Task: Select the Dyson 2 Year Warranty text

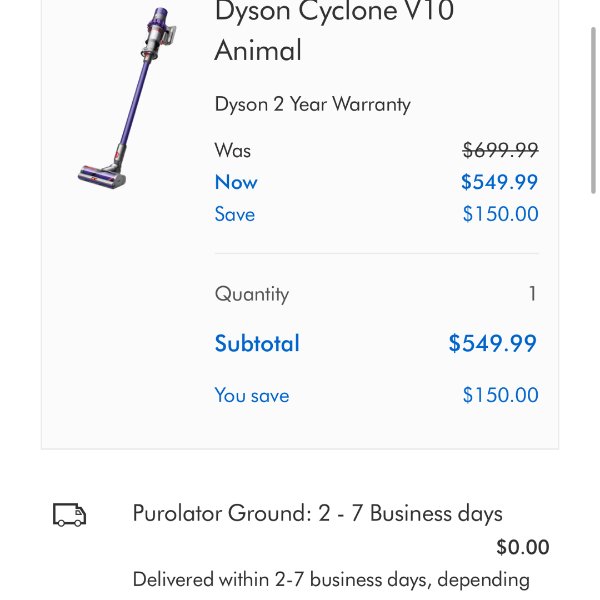Action: [x=312, y=104]
